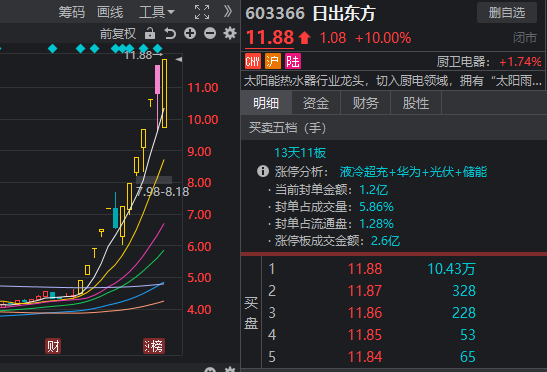Image resolution: width=547 pixels, height=372 pixels.
Task: Zoom in the chart with plus icon
Action: 190,34
